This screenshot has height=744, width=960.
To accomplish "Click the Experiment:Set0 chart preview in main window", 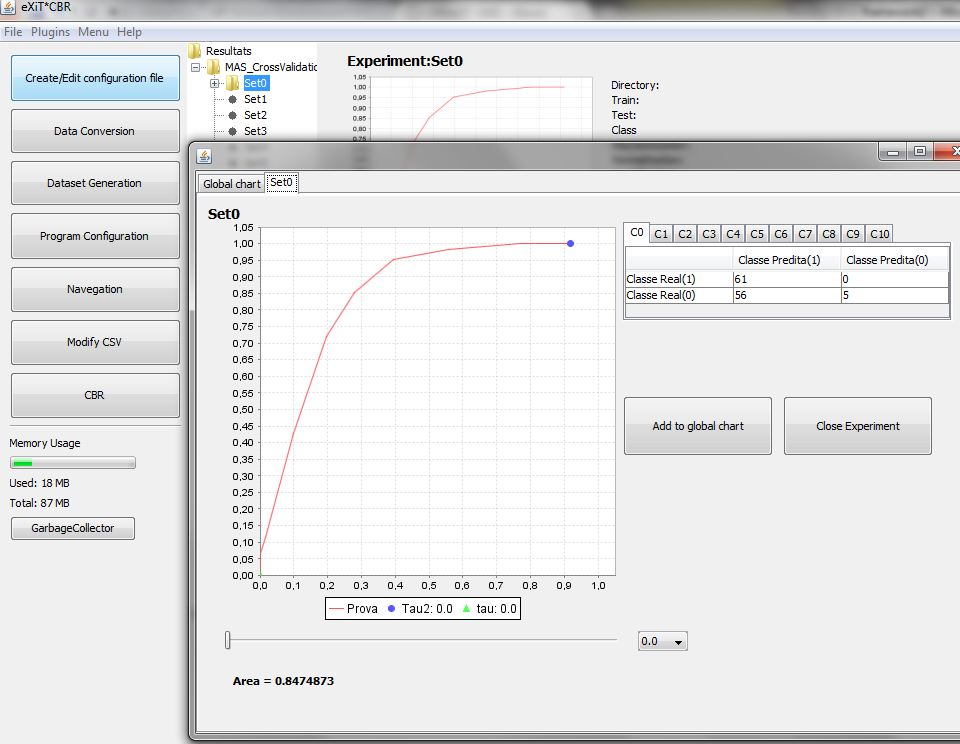I will [470, 108].
